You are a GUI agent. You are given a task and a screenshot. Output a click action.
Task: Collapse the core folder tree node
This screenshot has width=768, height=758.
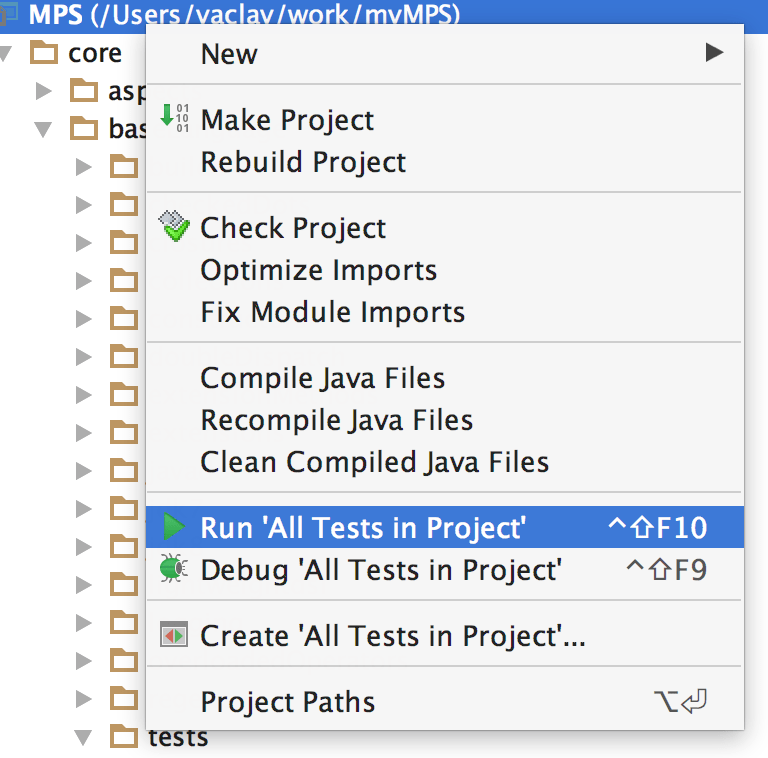point(8,52)
